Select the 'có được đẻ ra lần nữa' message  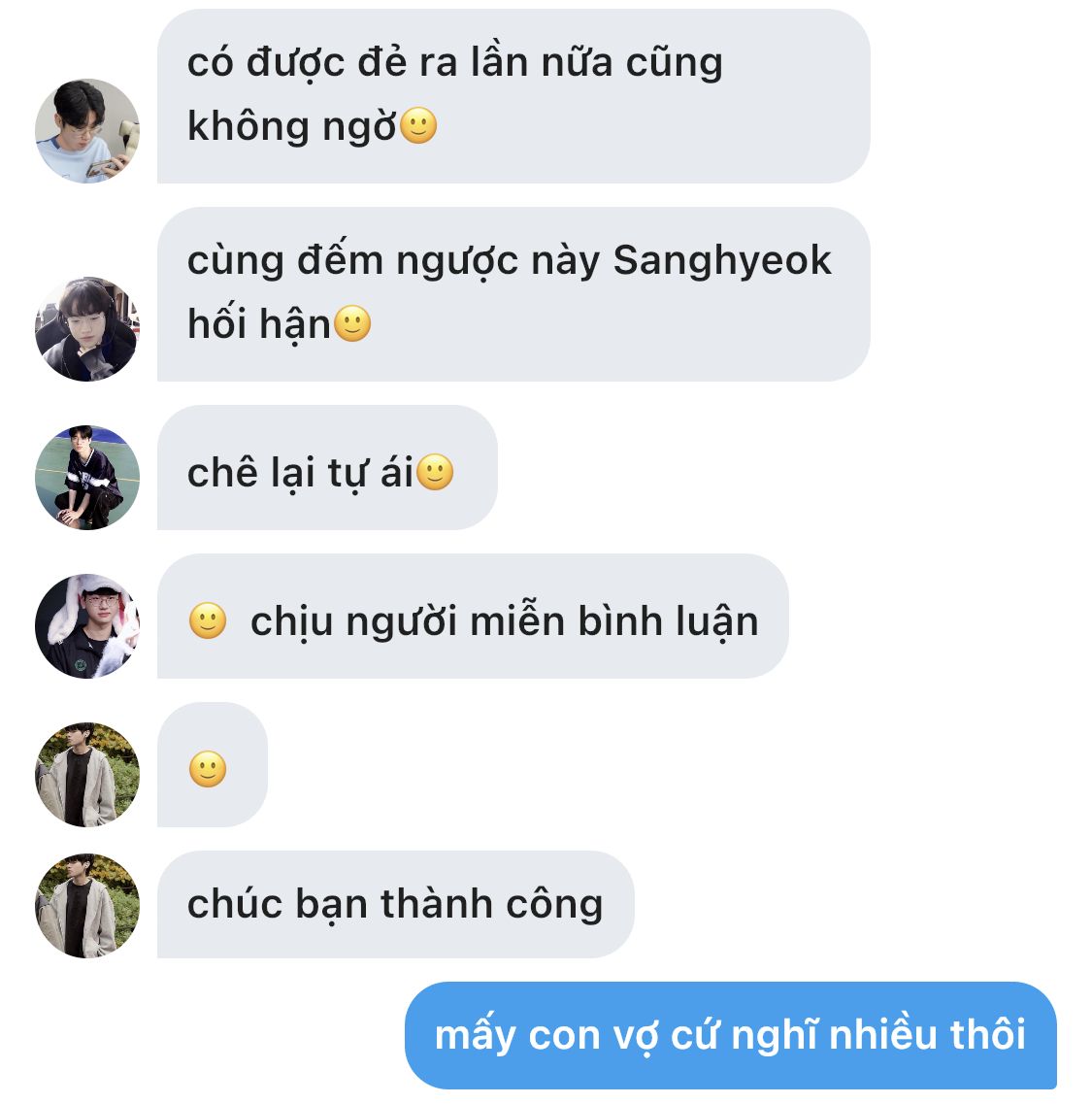[x=513, y=96]
